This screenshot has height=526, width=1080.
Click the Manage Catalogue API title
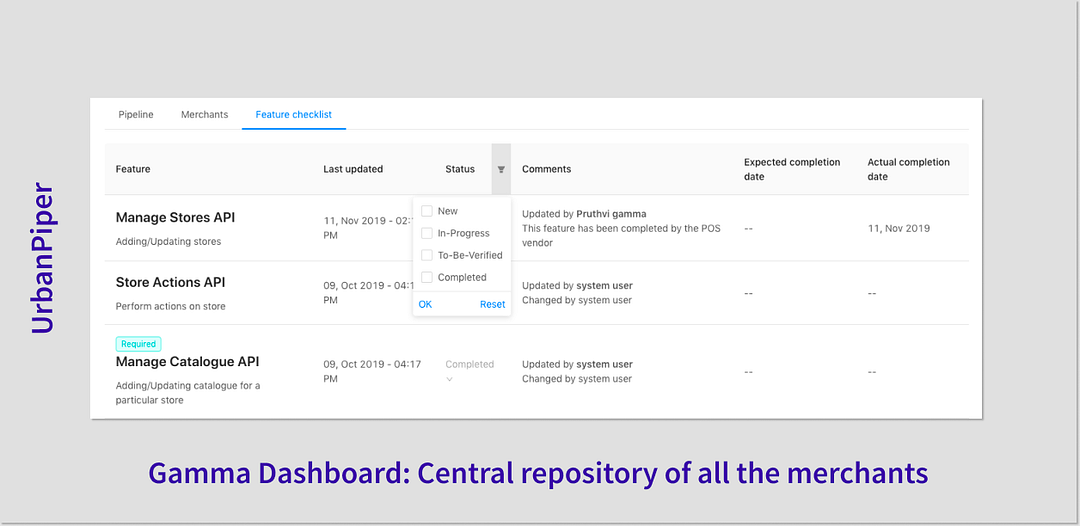click(x=187, y=361)
